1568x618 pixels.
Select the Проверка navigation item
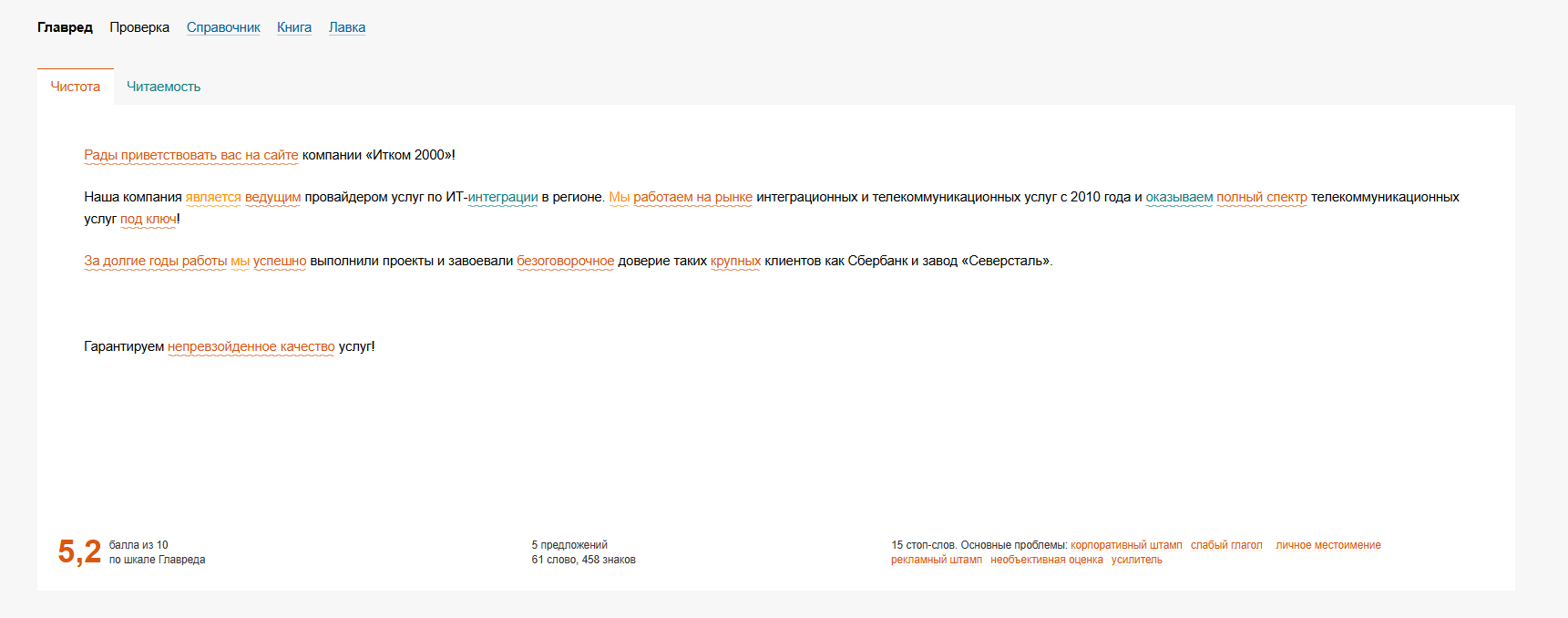tap(139, 27)
